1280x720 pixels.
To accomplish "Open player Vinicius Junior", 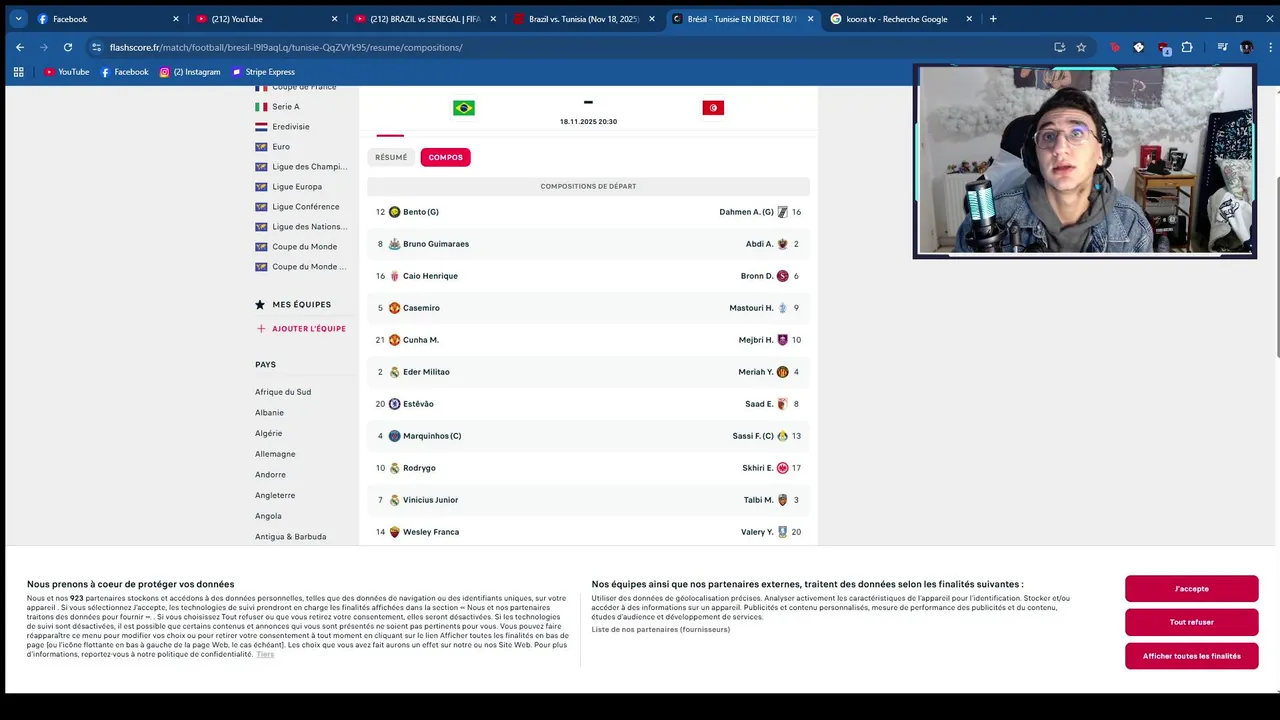I will (x=431, y=500).
